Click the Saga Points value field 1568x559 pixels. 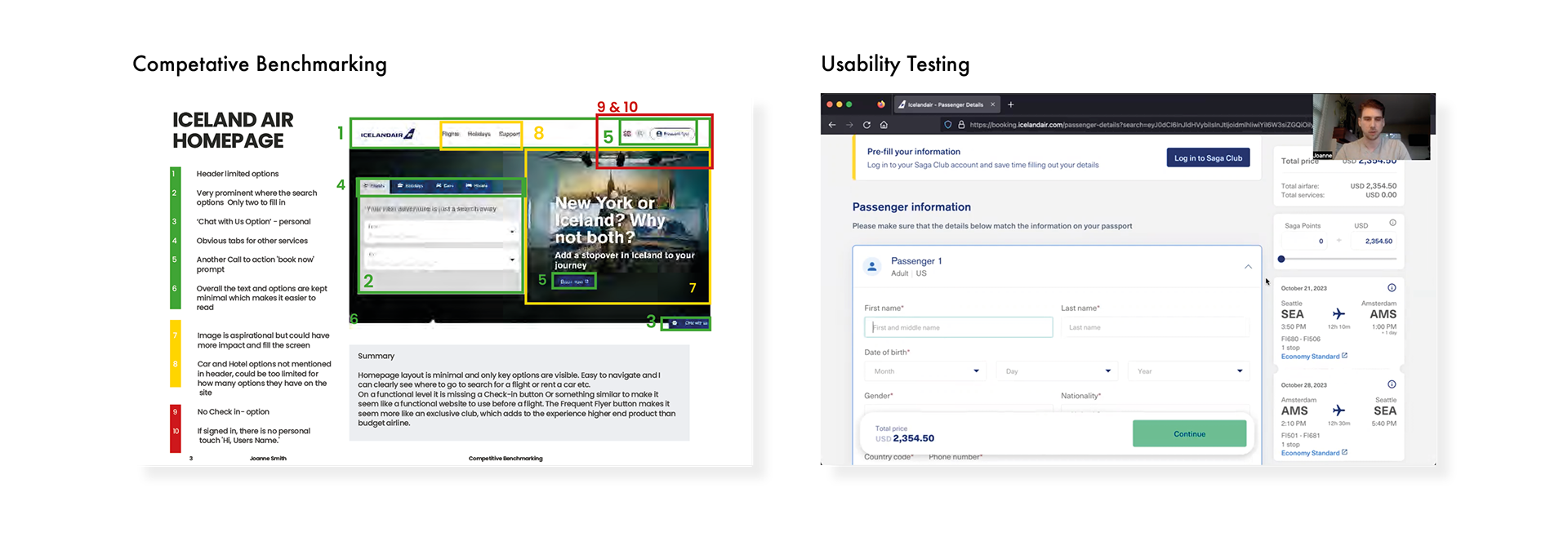pos(1305,241)
